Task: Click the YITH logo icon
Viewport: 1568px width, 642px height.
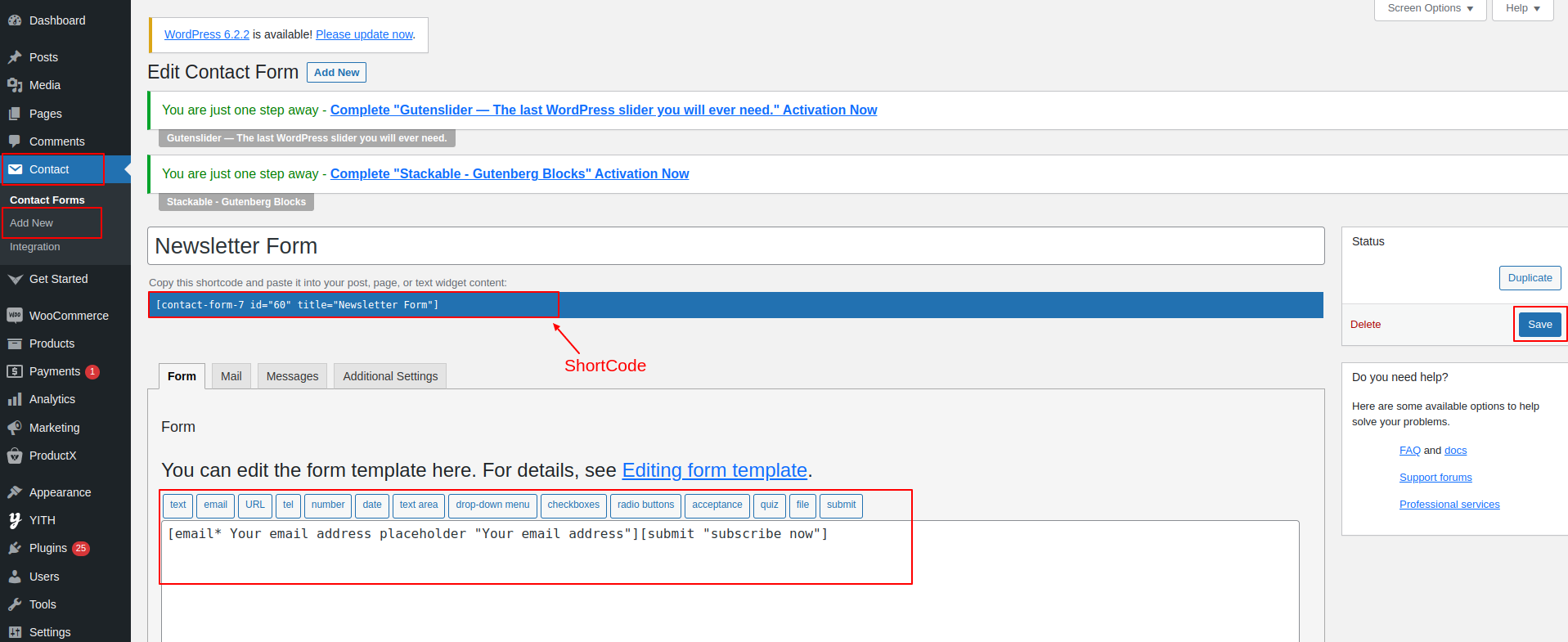Action: tap(15, 520)
